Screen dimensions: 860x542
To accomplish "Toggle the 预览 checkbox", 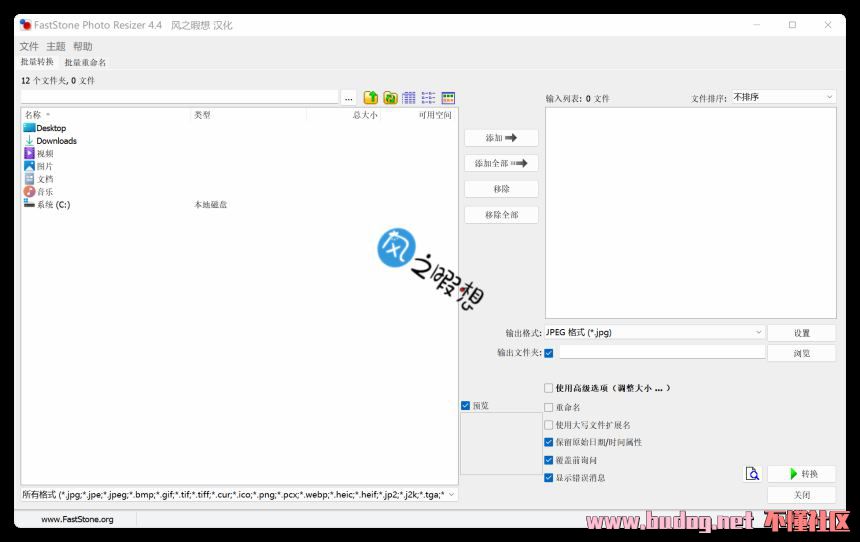I will coord(466,405).
